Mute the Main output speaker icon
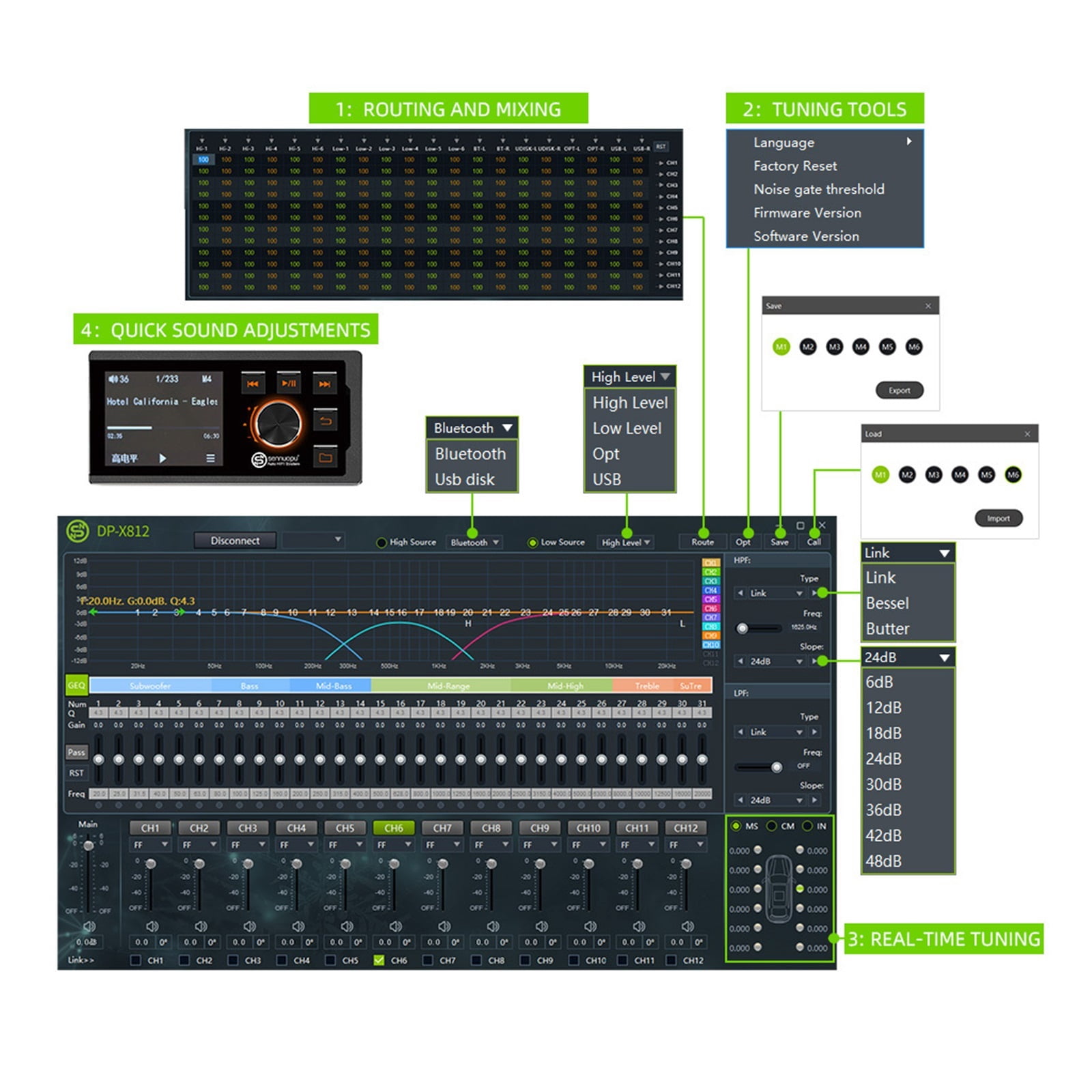 click(x=89, y=926)
